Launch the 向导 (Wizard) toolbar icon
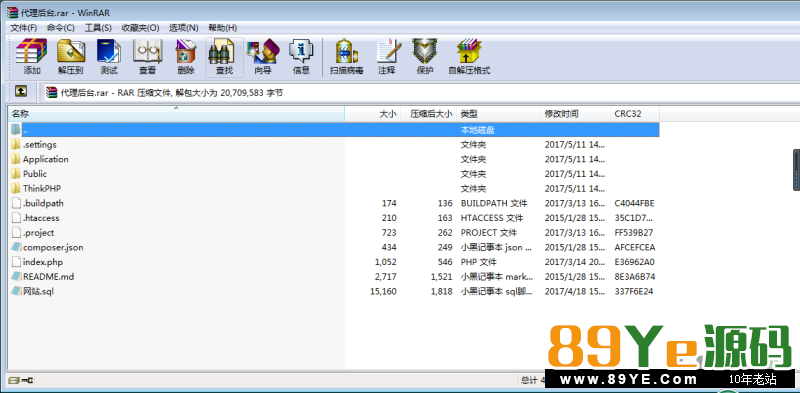Screen dimensions: 800x393 263,57
